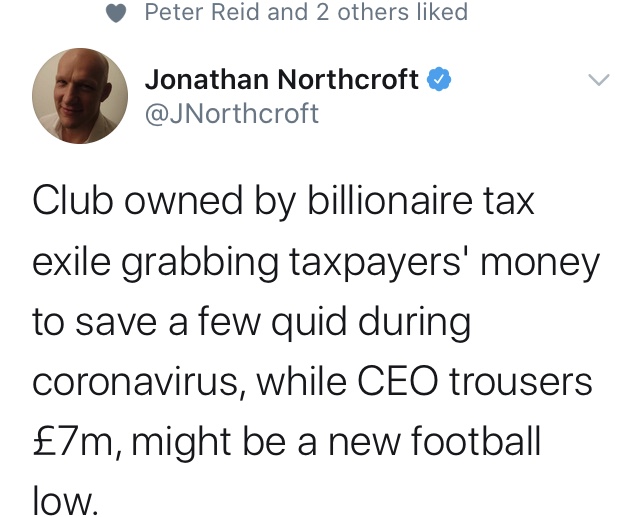Viewport: 640px width, 517px height.
Task: Click the word 'billionaire' in the tweet
Action: [x=389, y=200]
